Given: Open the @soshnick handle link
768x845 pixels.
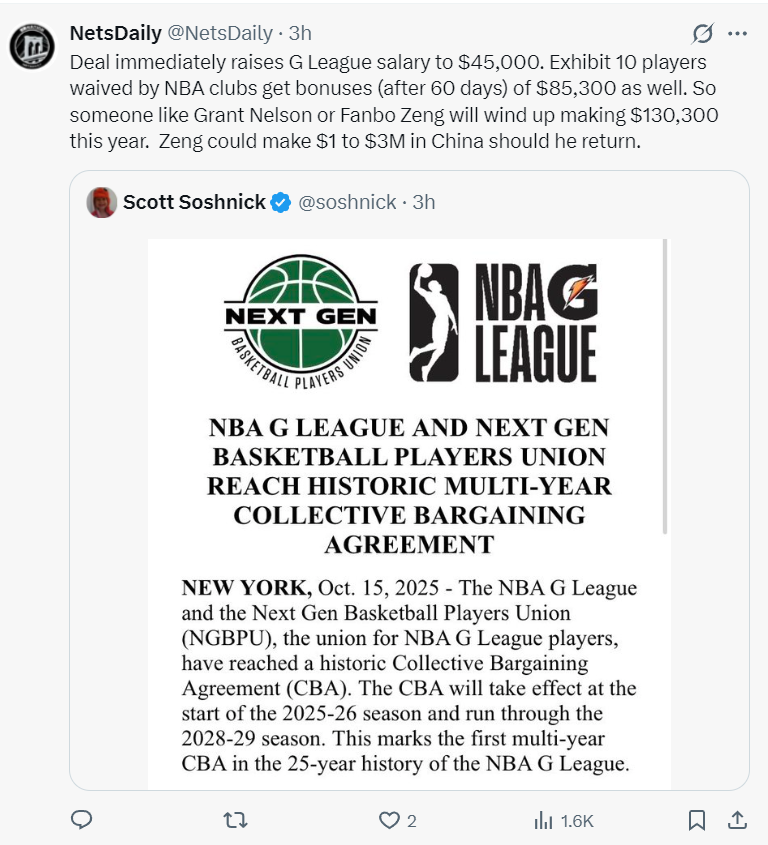Looking at the screenshot, I should (x=347, y=202).
